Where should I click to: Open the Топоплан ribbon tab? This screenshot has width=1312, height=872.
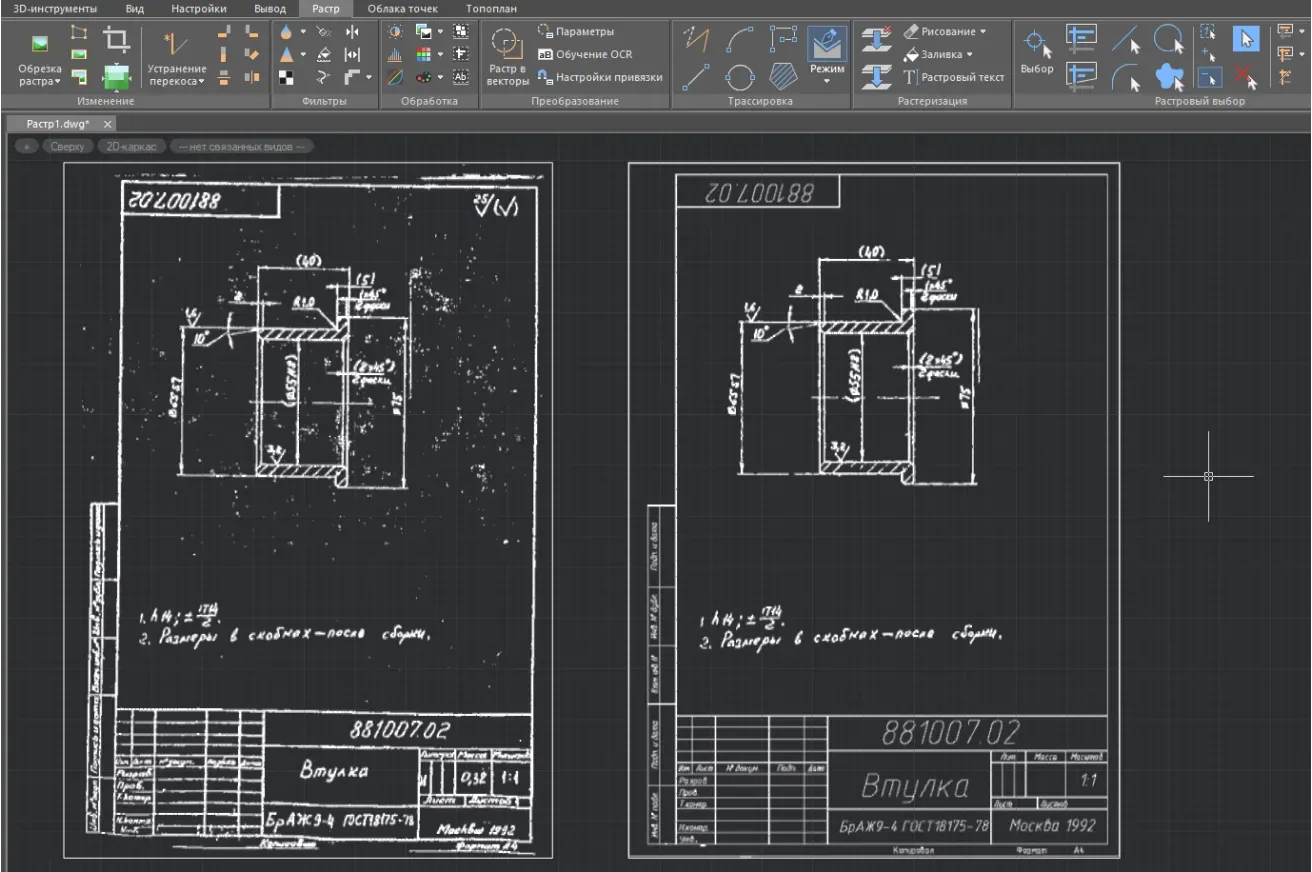[491, 8]
